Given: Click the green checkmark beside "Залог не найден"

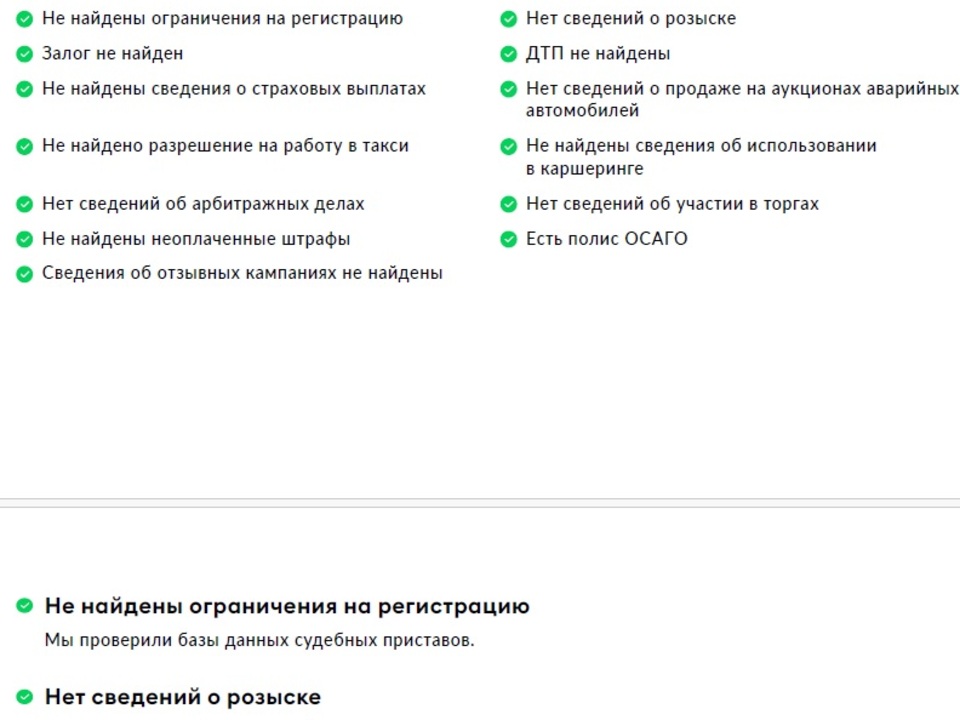Looking at the screenshot, I should tap(25, 54).
